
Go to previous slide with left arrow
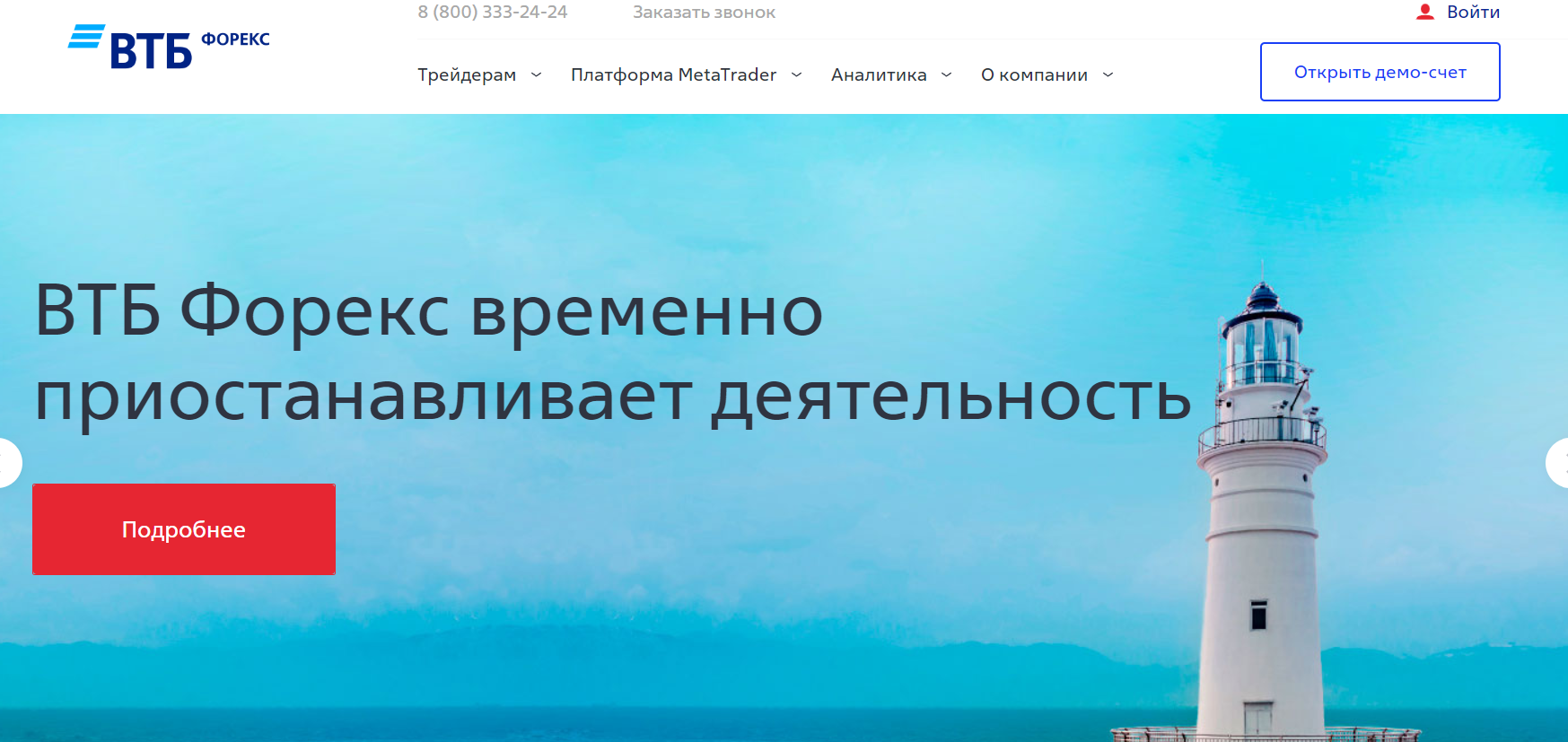point(7,463)
